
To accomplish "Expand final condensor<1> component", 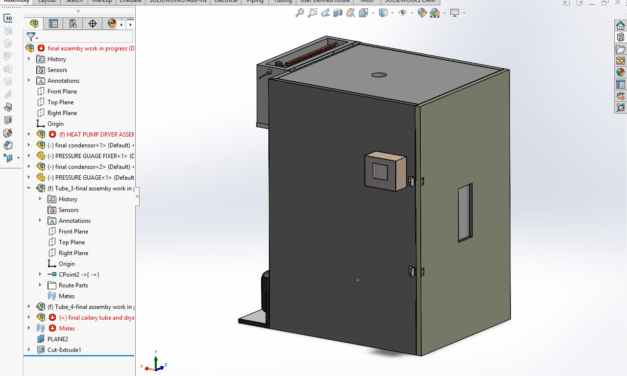I will pos(29,145).
